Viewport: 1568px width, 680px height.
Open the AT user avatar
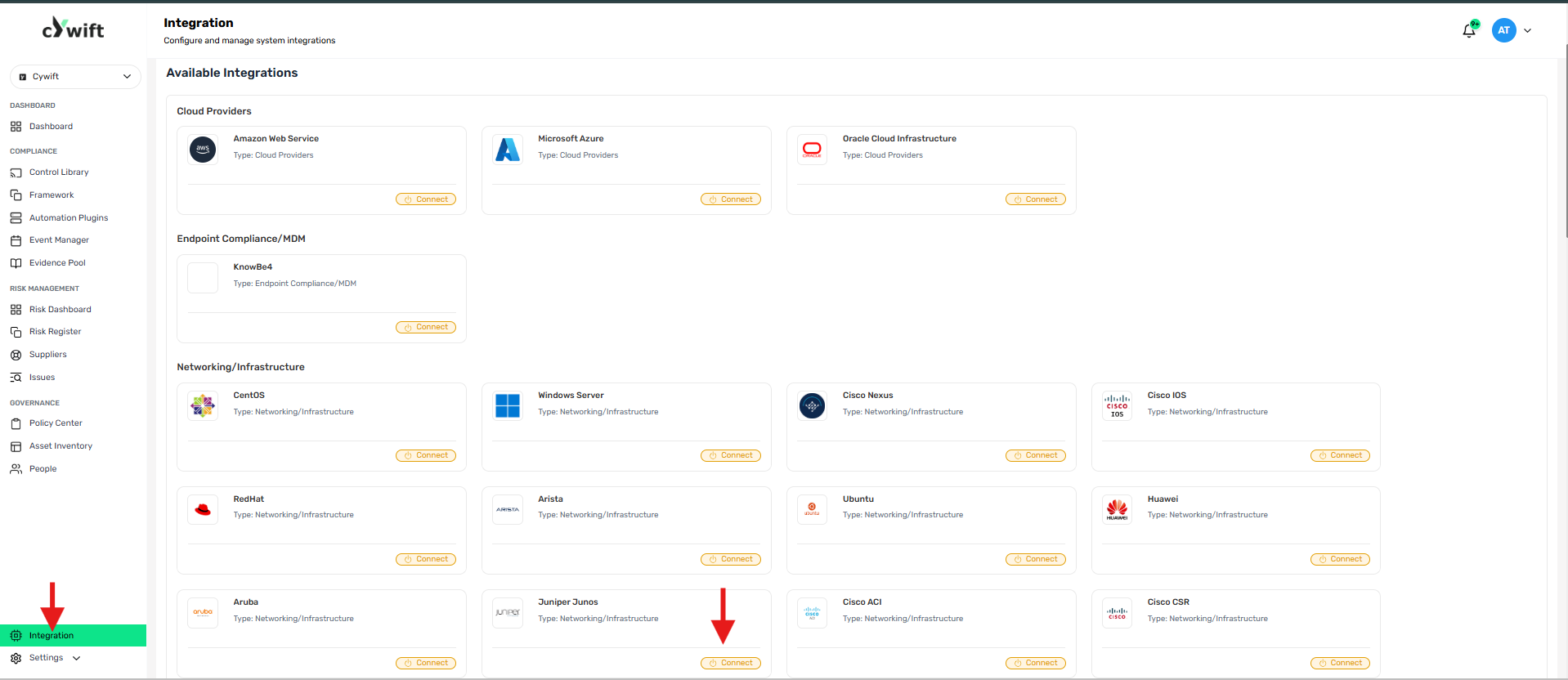pyautogui.click(x=1503, y=30)
